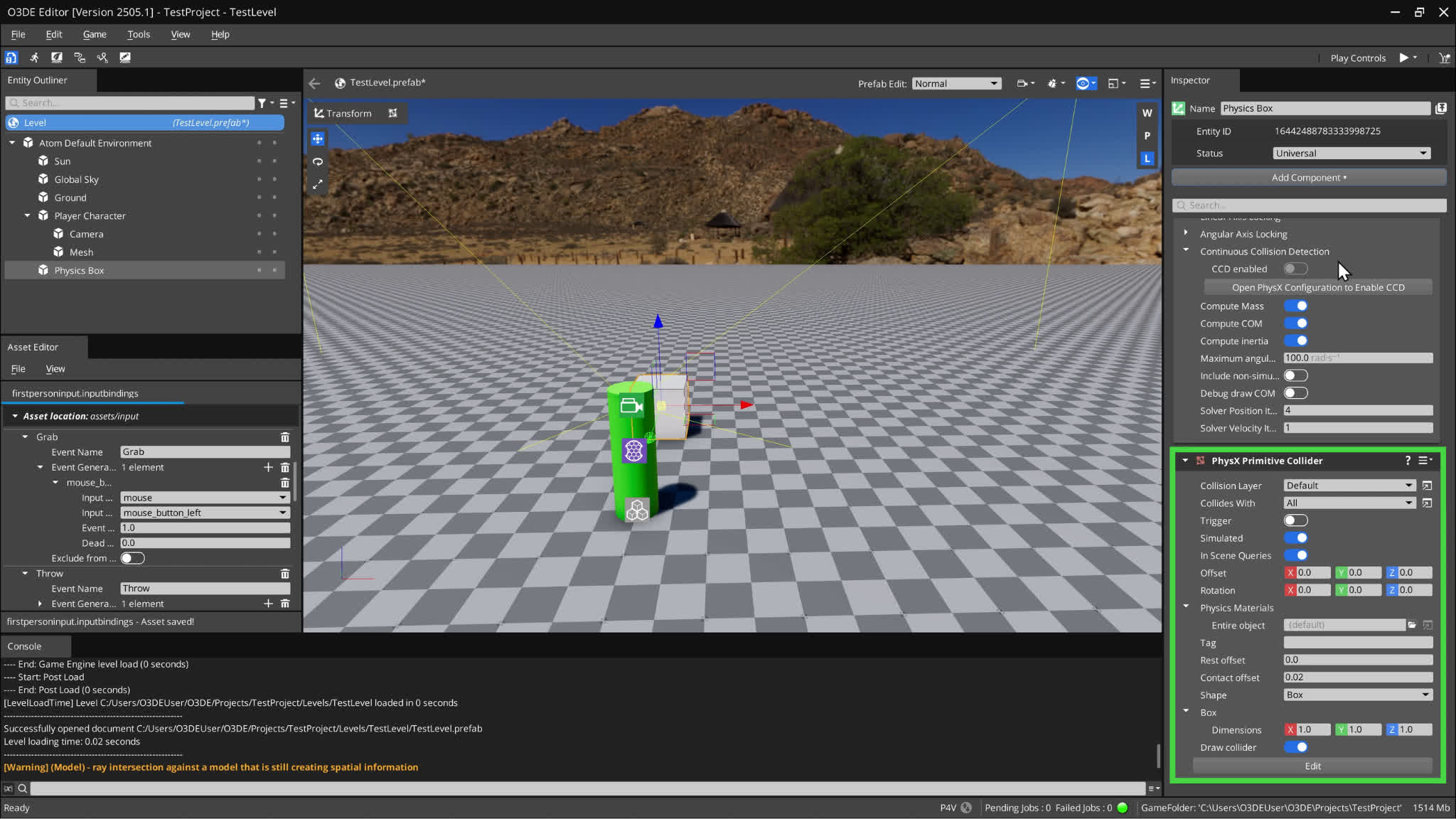Select the rotate manipulator tool in viewport
This screenshot has height=819, width=1456.
[x=318, y=161]
